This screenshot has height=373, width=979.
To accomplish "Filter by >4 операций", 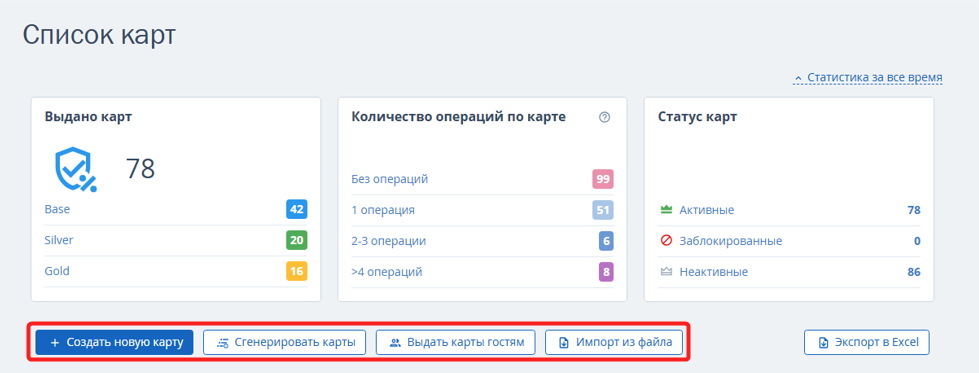I will [x=387, y=272].
